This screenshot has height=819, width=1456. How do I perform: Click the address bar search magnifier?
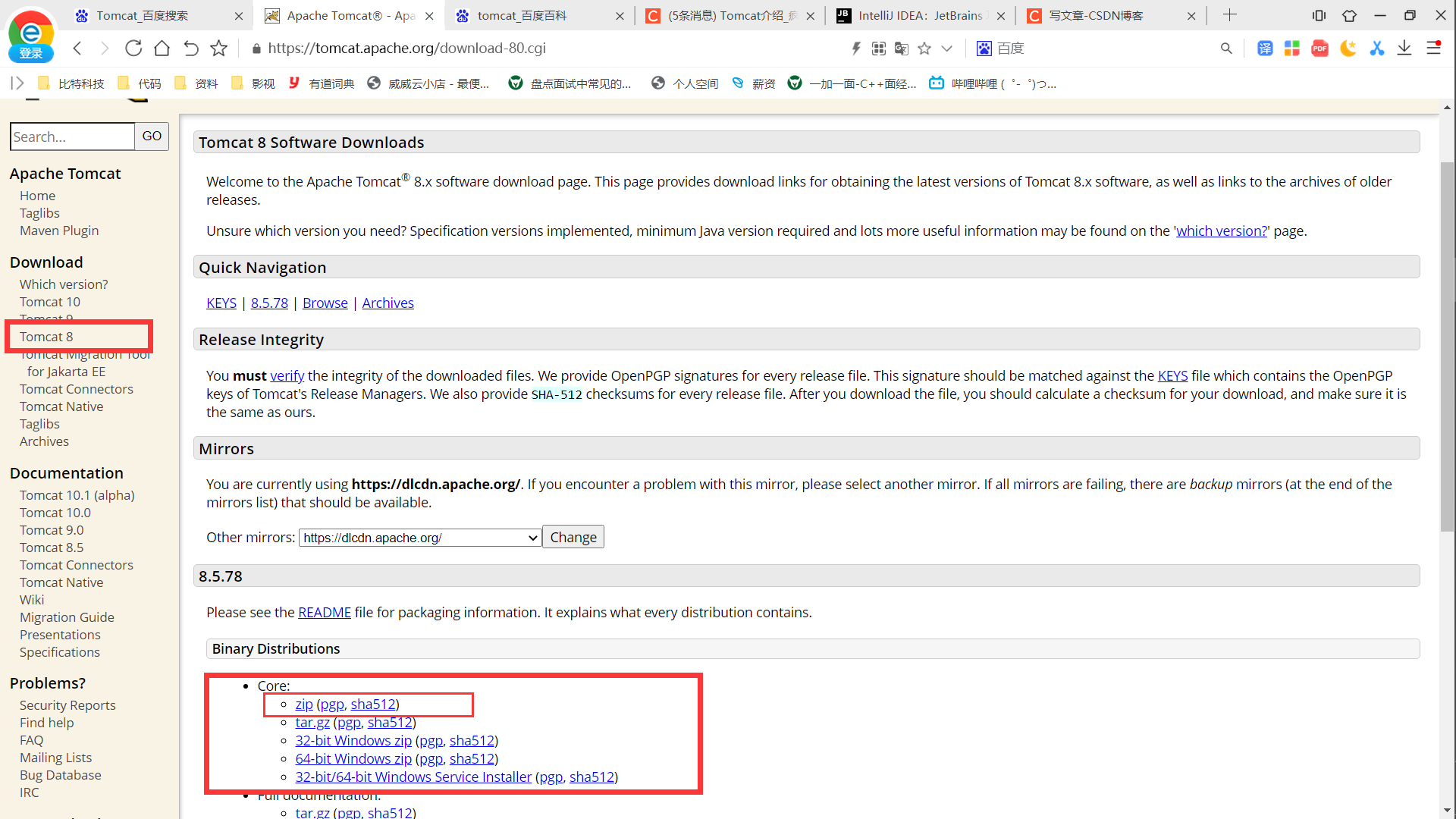click(1226, 49)
